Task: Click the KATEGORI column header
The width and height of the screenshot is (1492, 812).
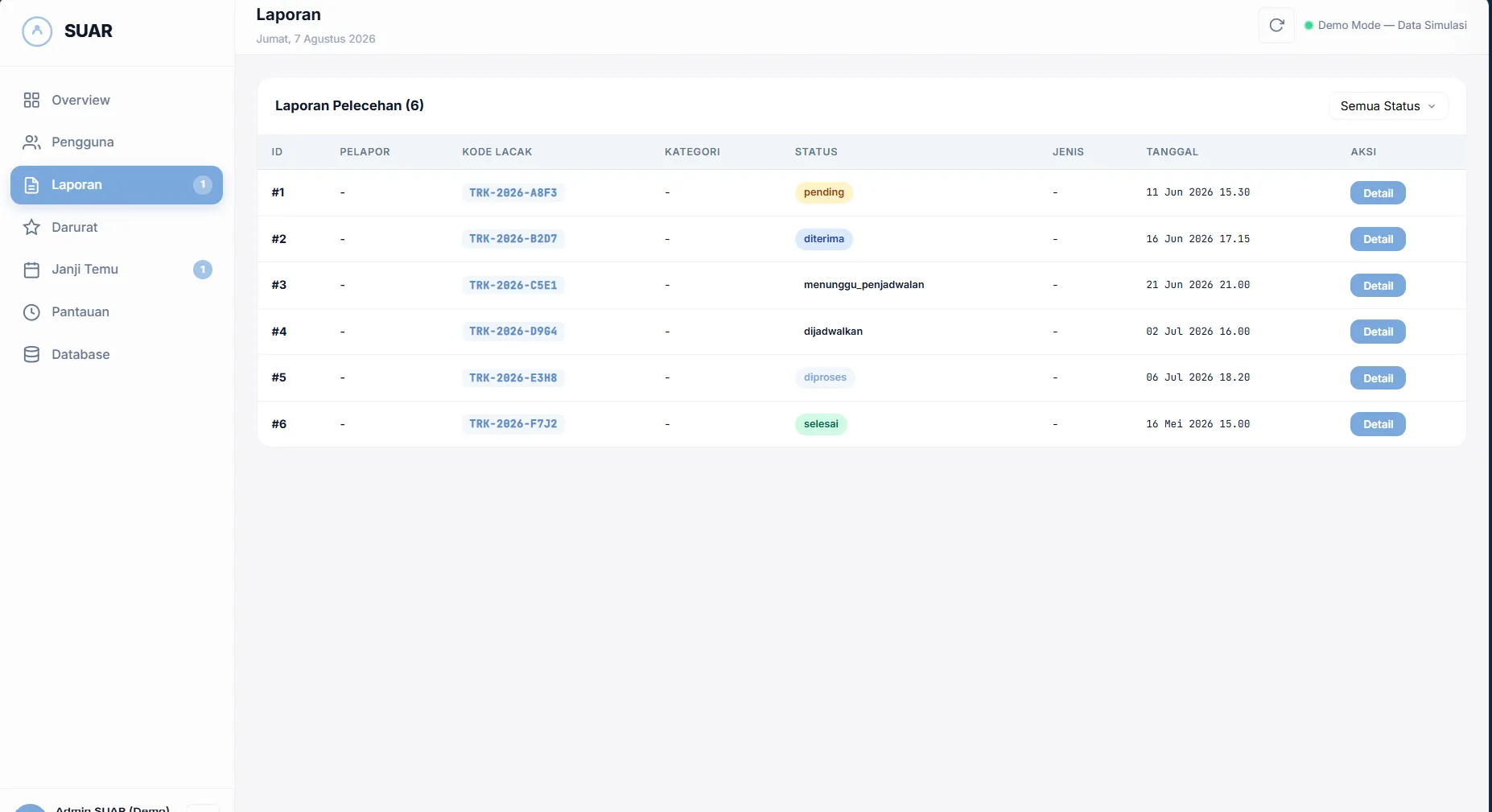Action: pos(692,152)
